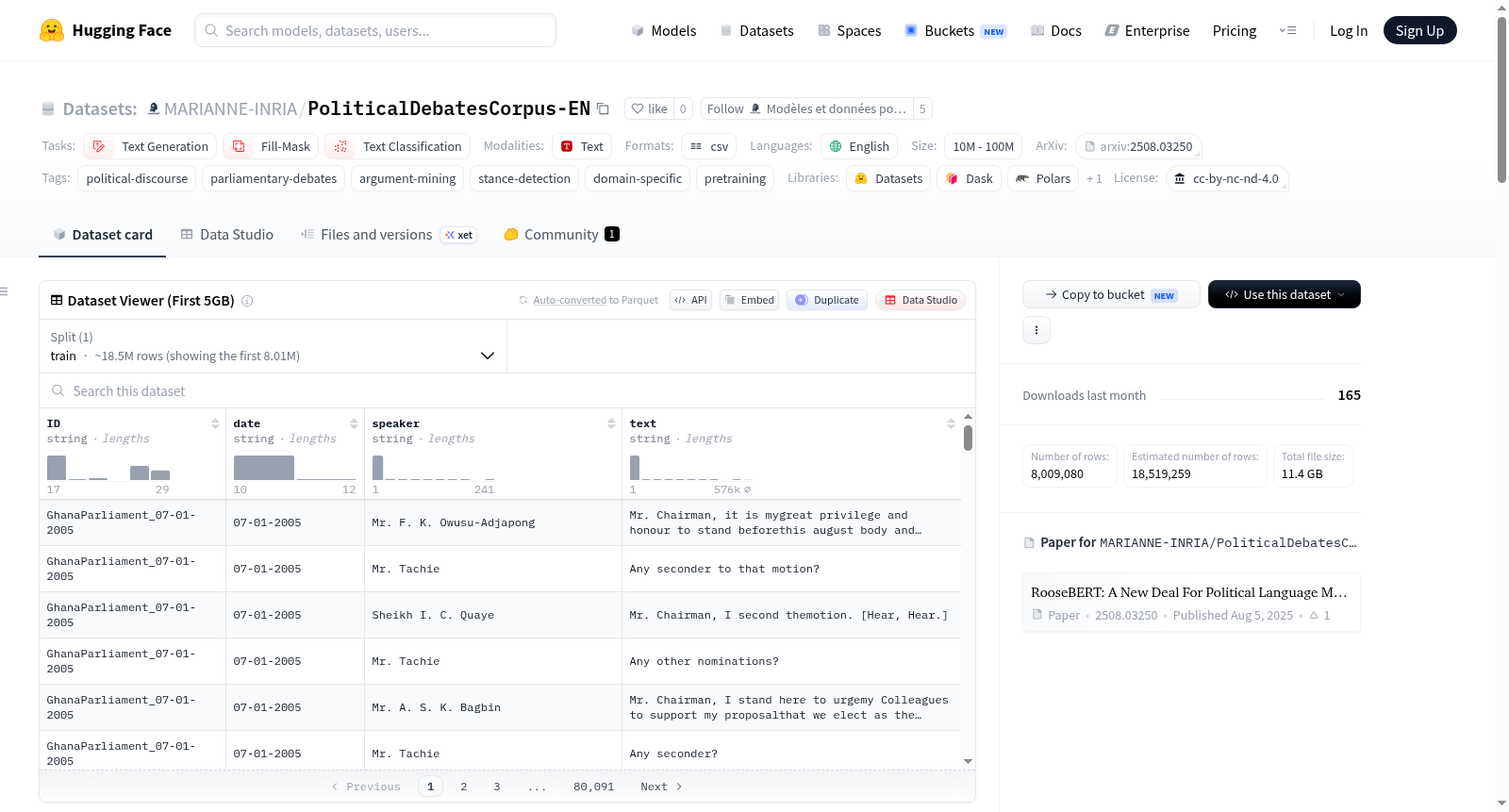Click the 10M - 100M size tag
This screenshot has width=1509, height=812.
[983, 146]
